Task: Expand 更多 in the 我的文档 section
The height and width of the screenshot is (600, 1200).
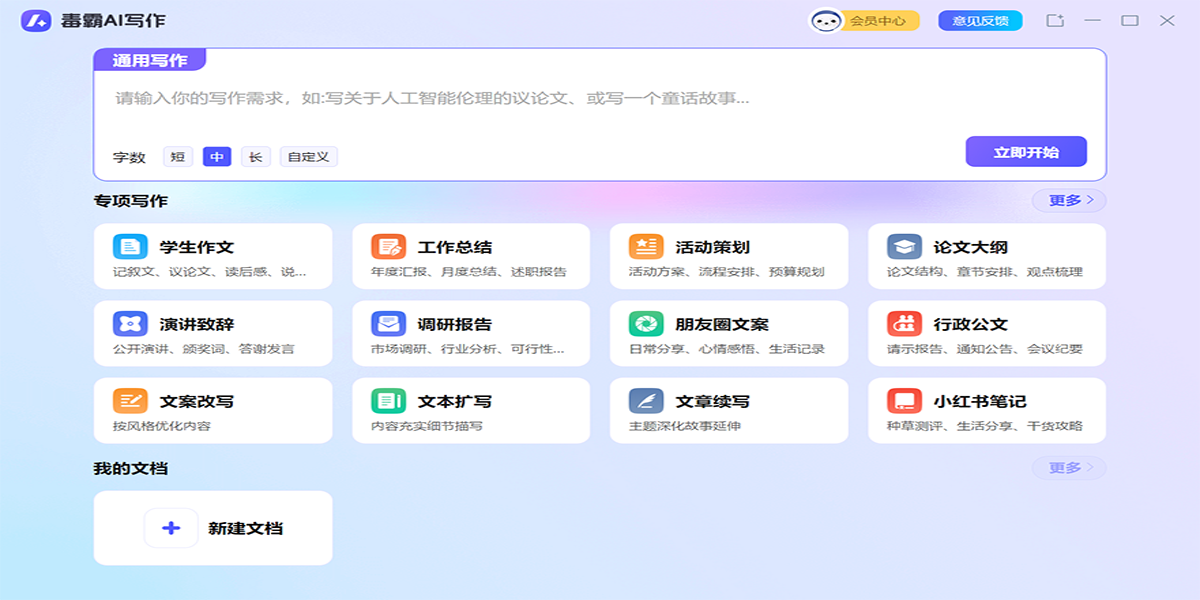Action: pos(1069,468)
